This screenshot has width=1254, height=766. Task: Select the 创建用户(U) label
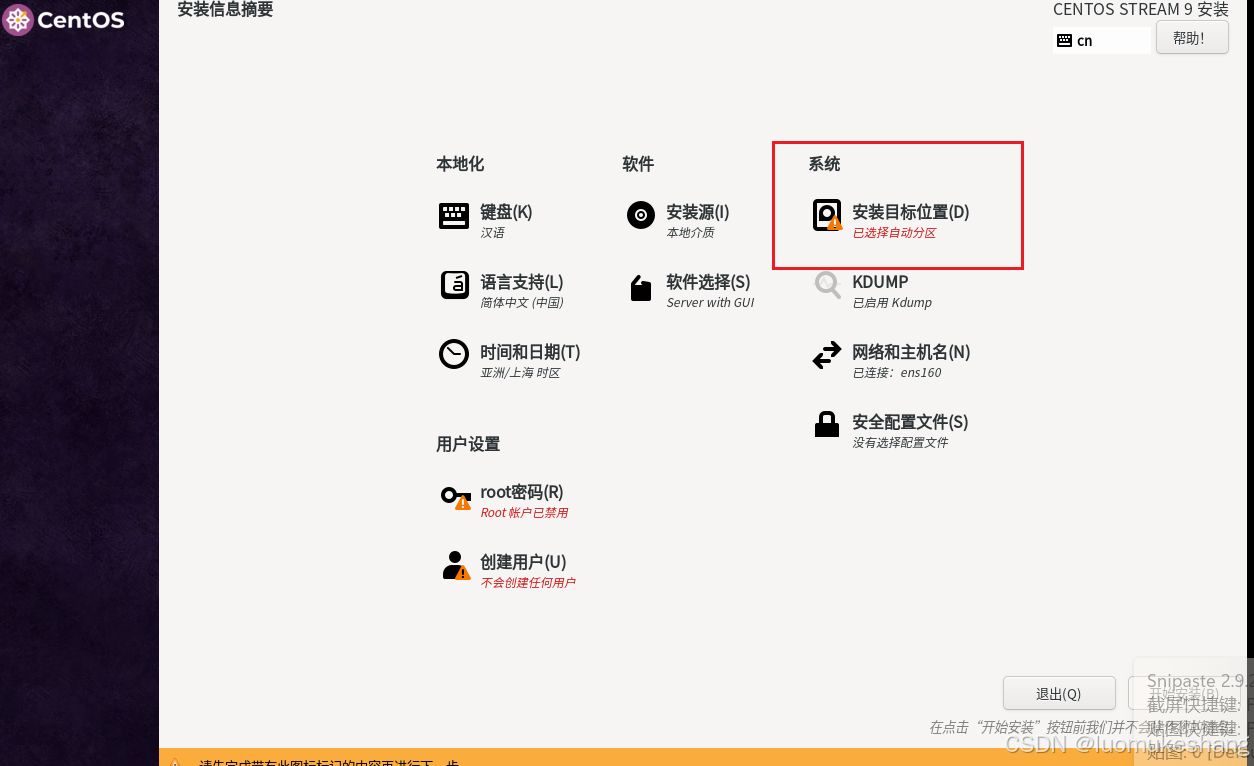coord(523,562)
